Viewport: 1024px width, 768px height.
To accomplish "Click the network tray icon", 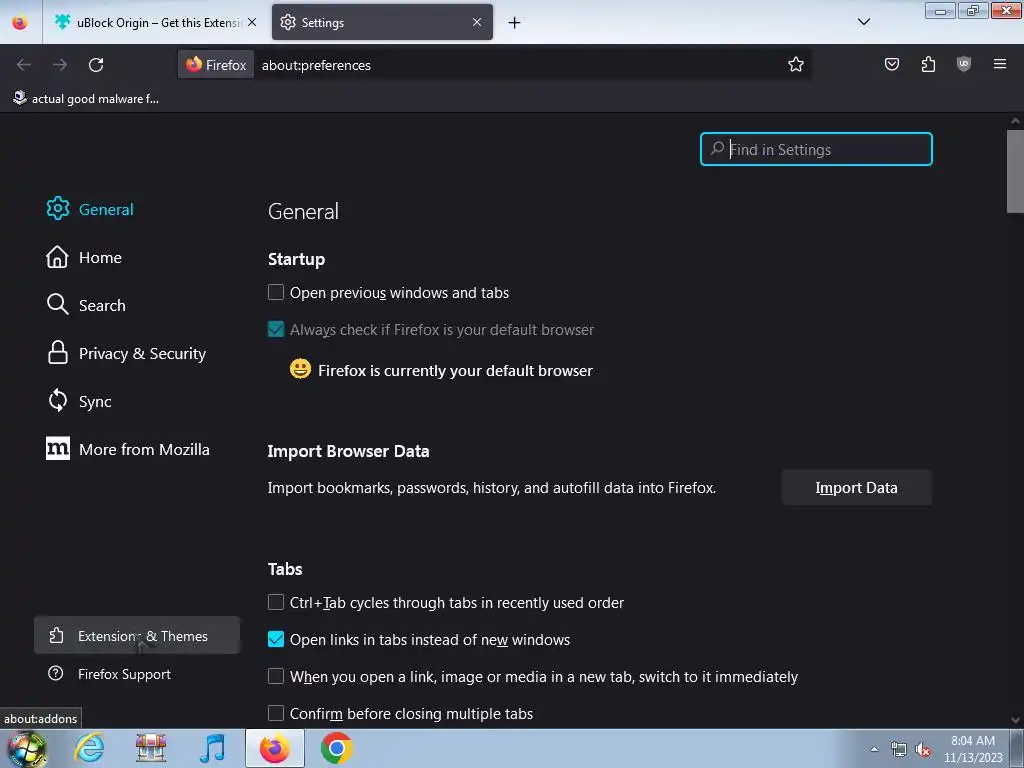I will [899, 749].
